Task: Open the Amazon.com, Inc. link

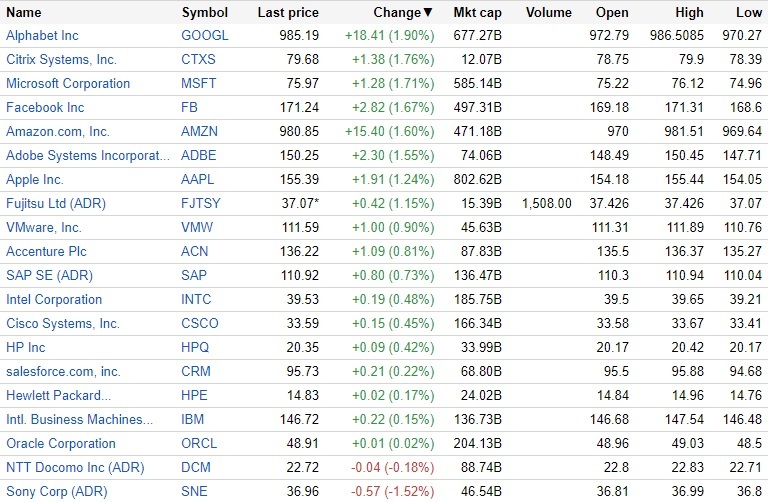Action: tap(58, 132)
